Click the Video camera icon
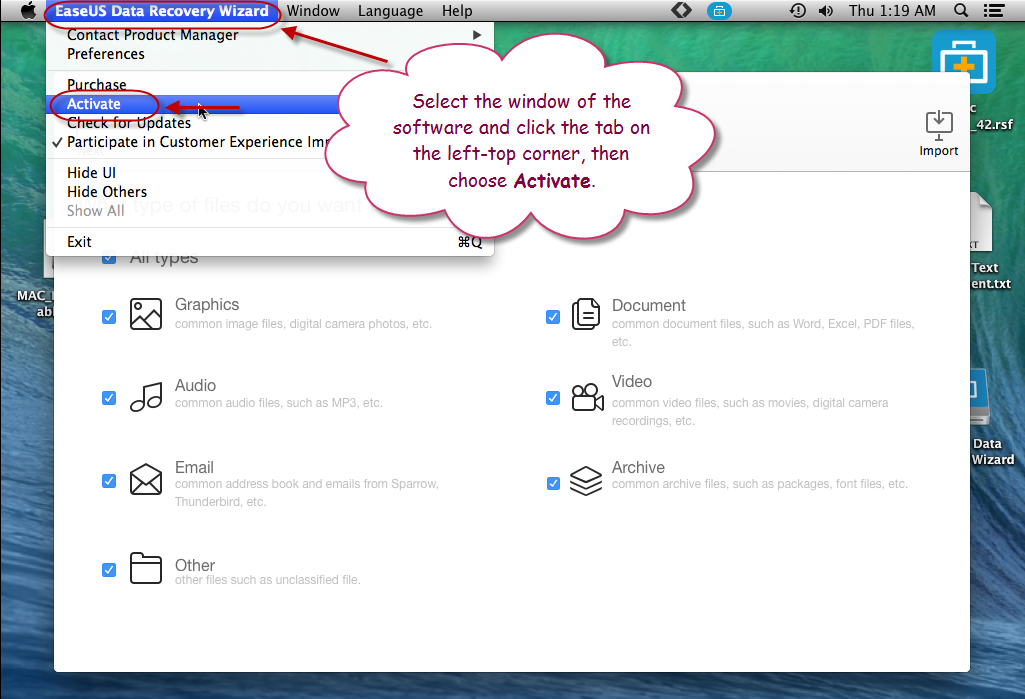Screen dimensions: 1025x699 (x=587, y=396)
